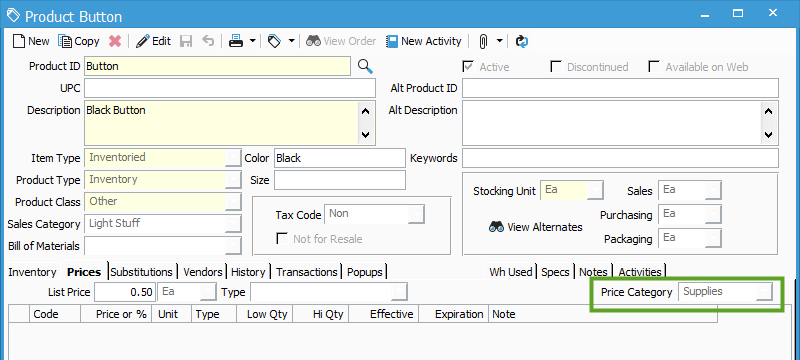Toggle Available on Web checkbox
Viewport: 800px width, 360px height.
point(654,67)
